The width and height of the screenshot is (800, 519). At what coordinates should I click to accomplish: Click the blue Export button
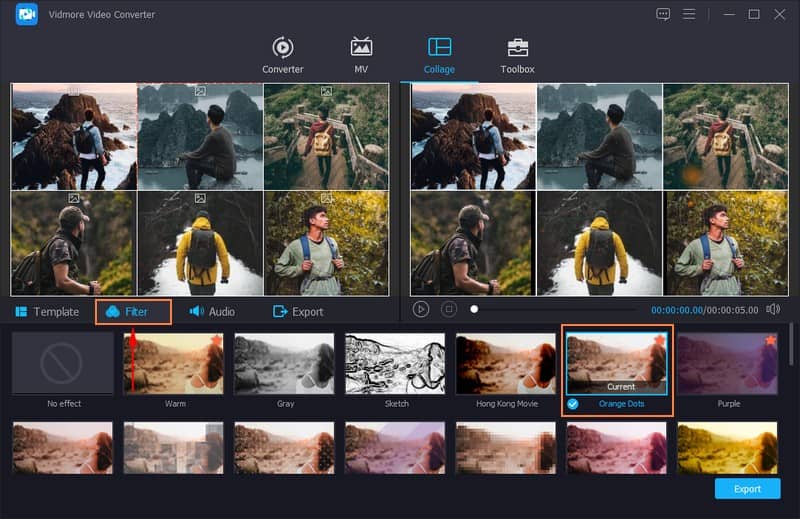pos(747,489)
